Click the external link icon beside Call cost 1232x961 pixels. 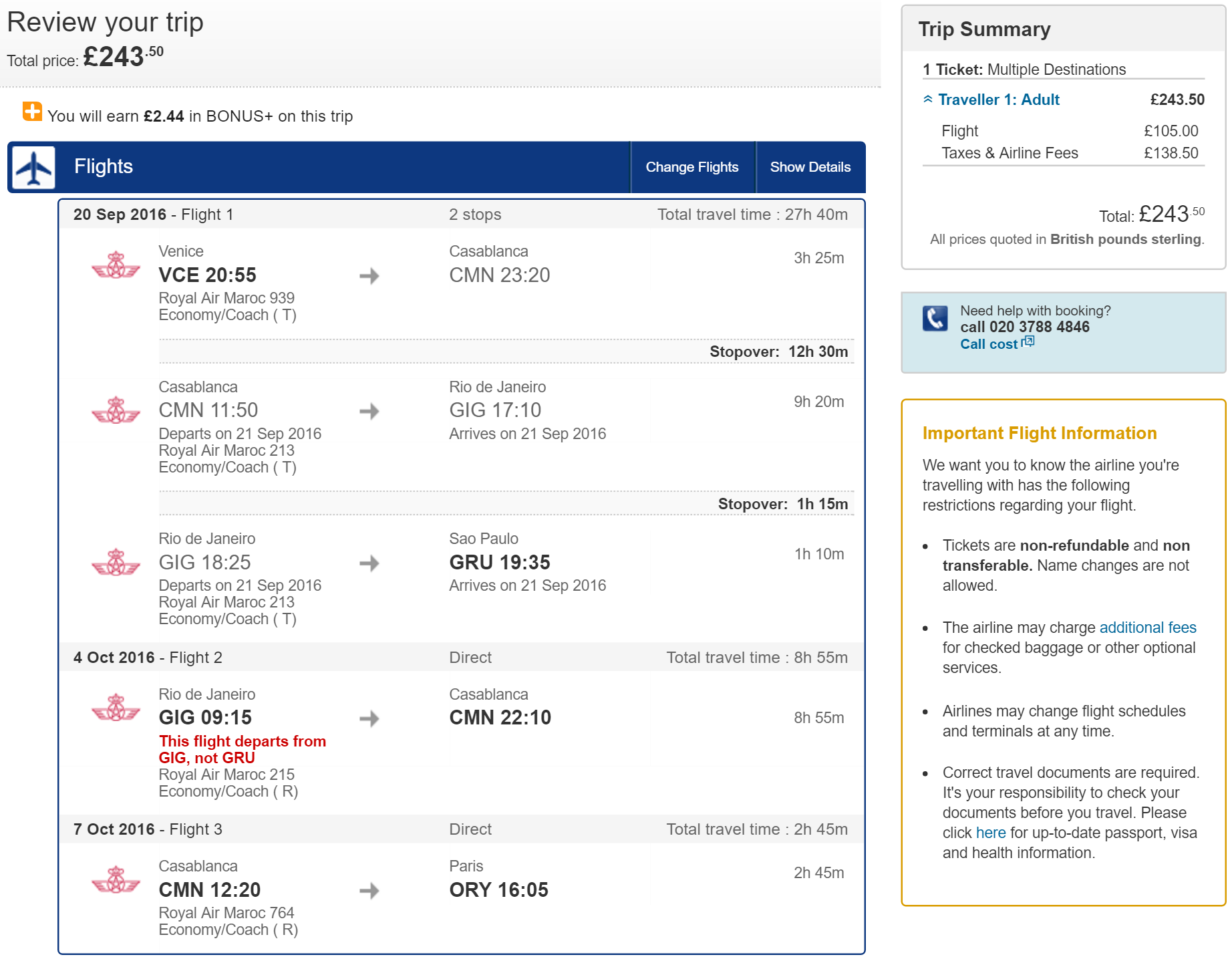[x=1028, y=342]
